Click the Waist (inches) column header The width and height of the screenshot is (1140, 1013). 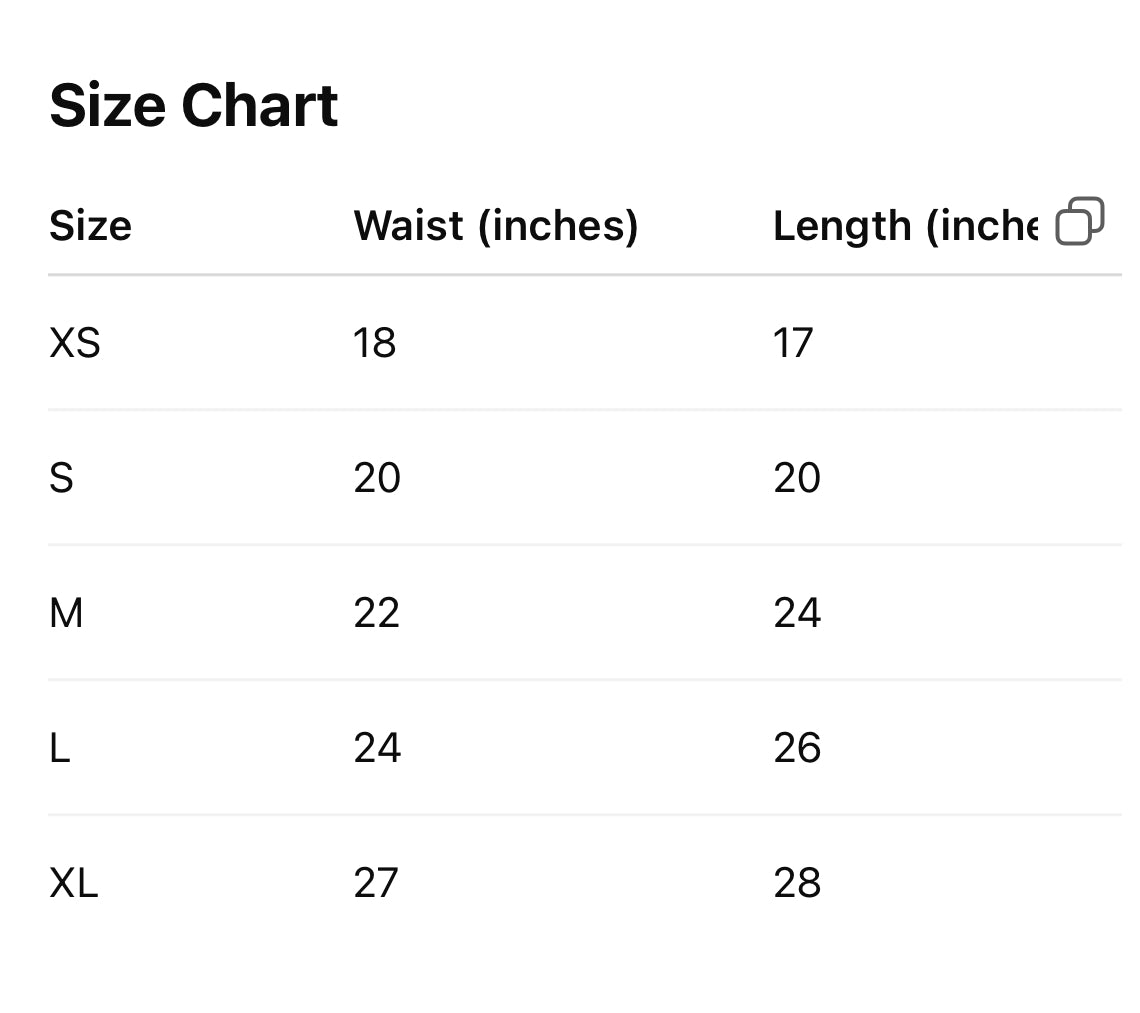(x=496, y=225)
